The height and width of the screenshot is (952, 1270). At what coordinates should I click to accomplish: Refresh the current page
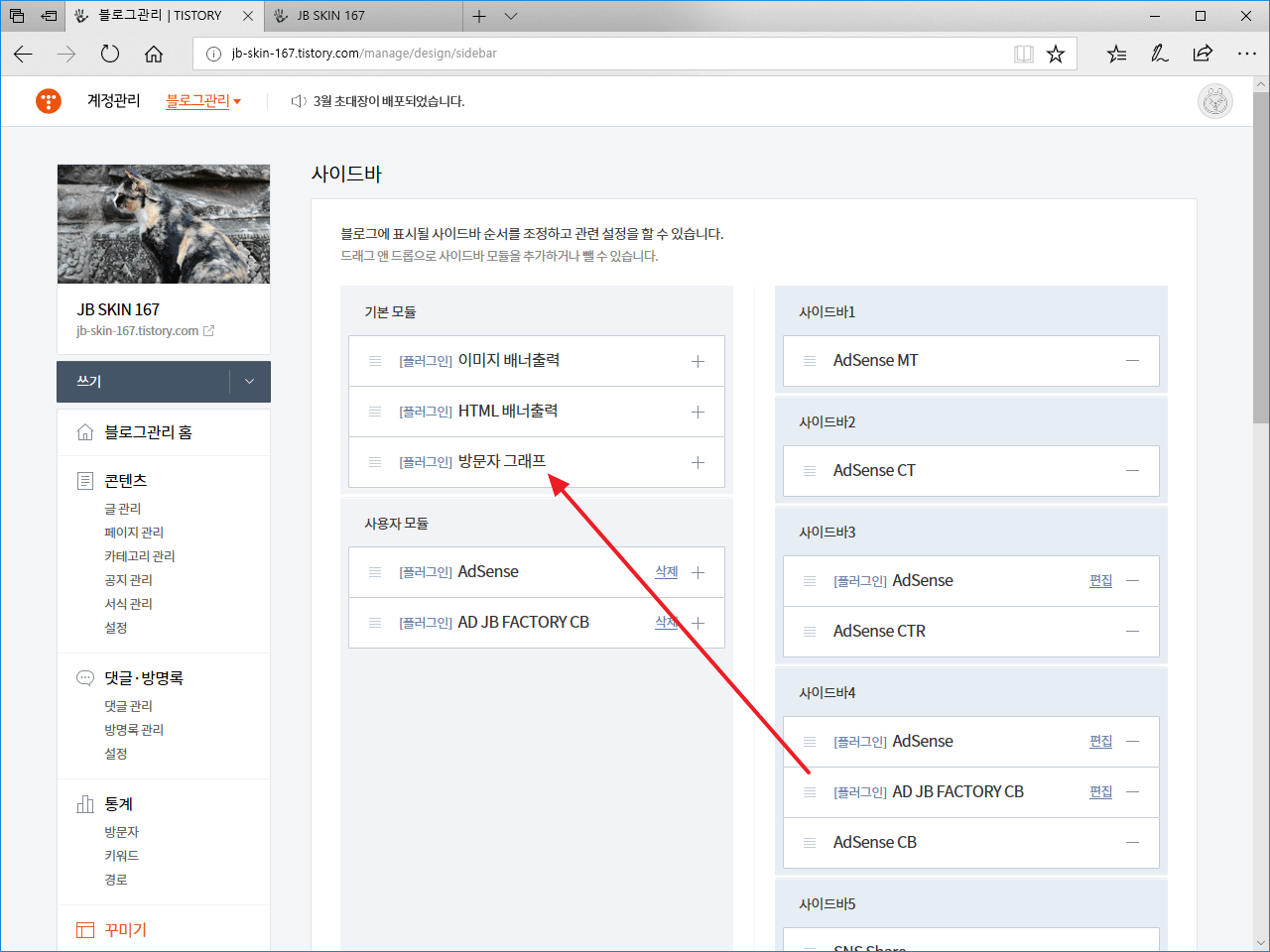(110, 54)
